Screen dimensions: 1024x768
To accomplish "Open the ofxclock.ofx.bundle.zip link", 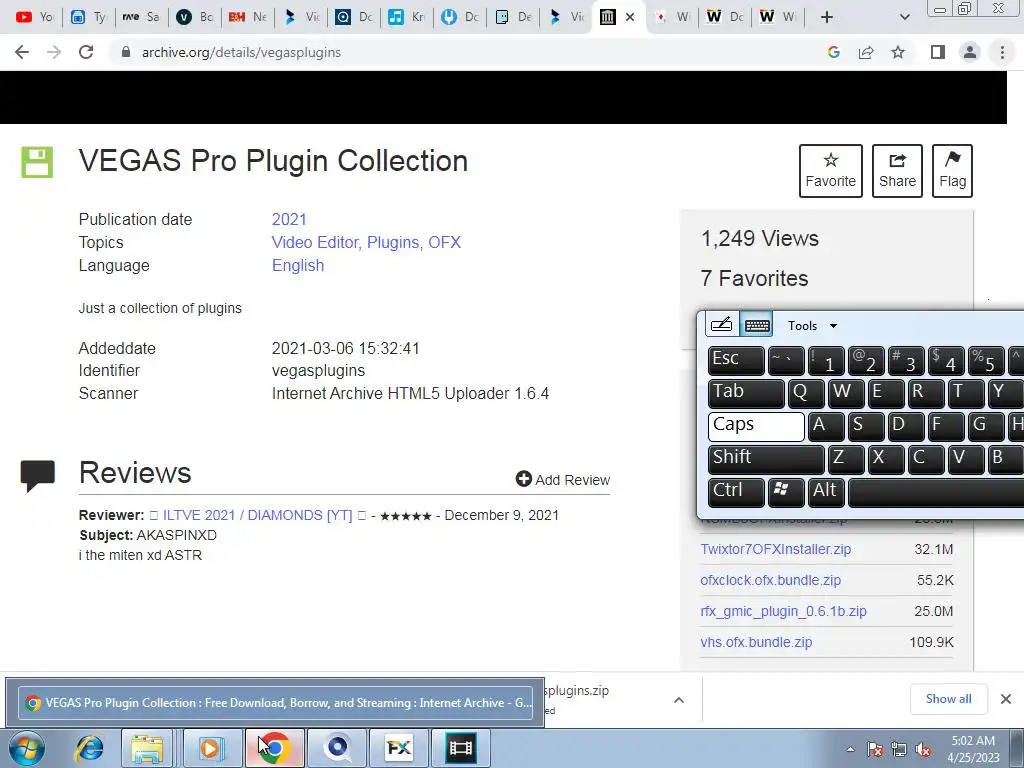I will click(x=771, y=580).
